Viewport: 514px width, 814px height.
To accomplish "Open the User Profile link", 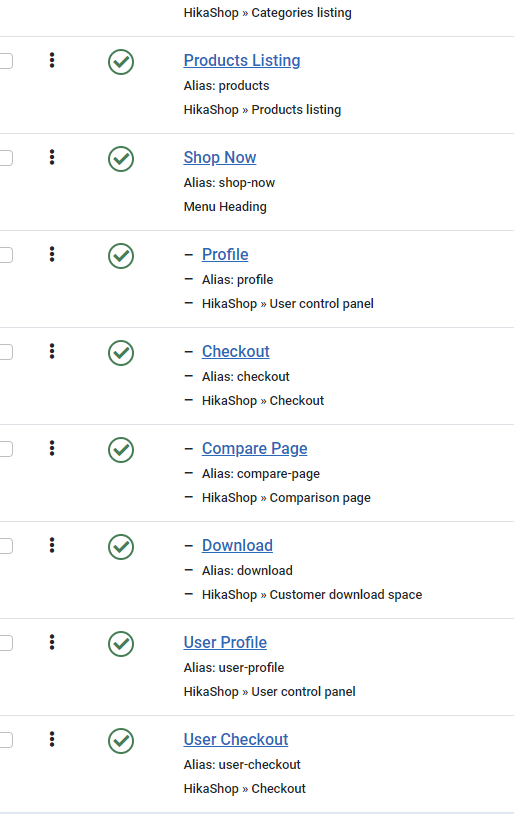I will [x=225, y=642].
